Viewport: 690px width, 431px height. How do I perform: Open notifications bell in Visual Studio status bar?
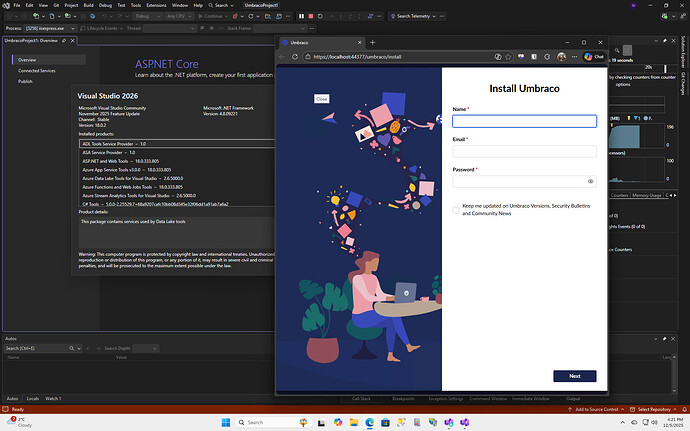[x=684, y=409]
